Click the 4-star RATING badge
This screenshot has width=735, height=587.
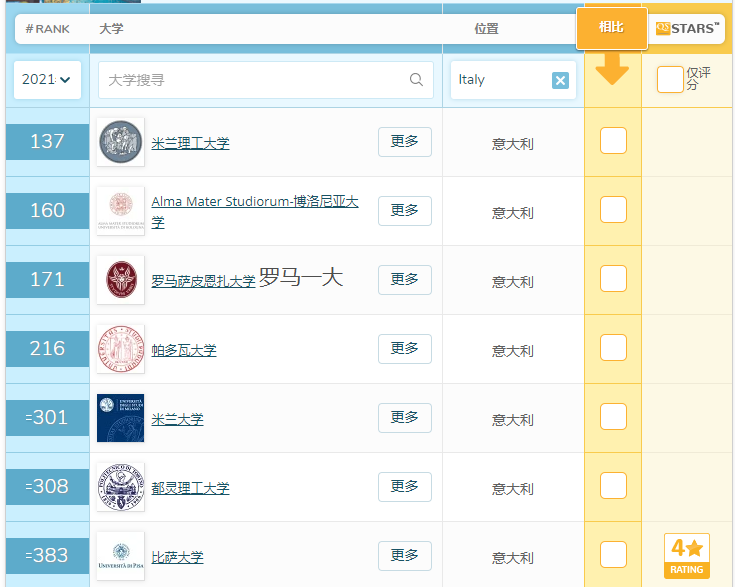(687, 556)
